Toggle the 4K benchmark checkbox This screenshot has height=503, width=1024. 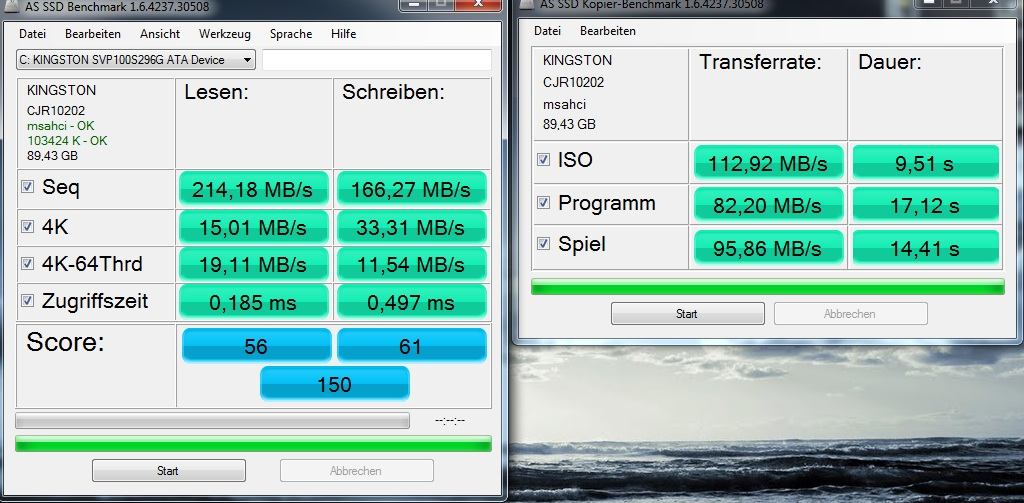point(27,227)
